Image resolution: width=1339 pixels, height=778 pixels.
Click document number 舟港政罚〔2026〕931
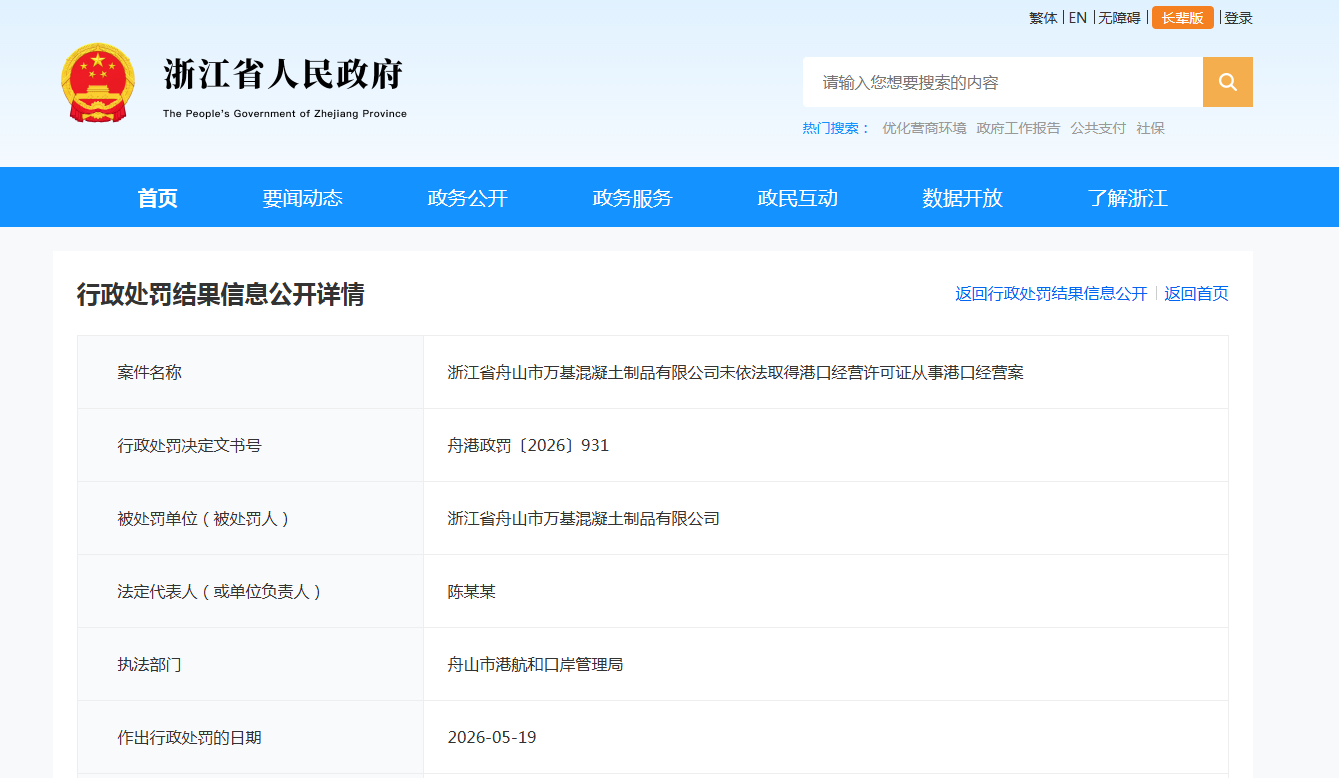[x=528, y=446]
